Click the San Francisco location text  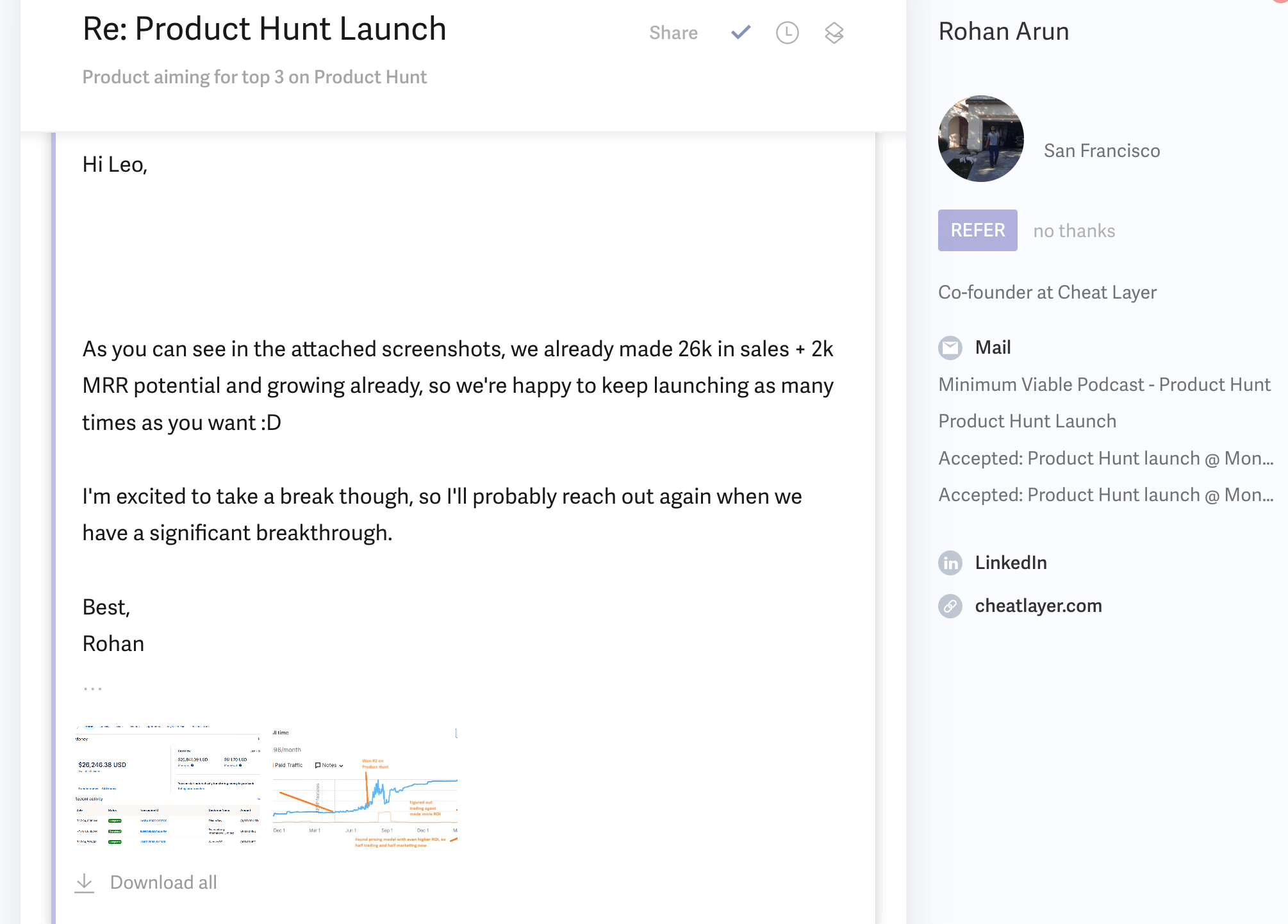1102,151
